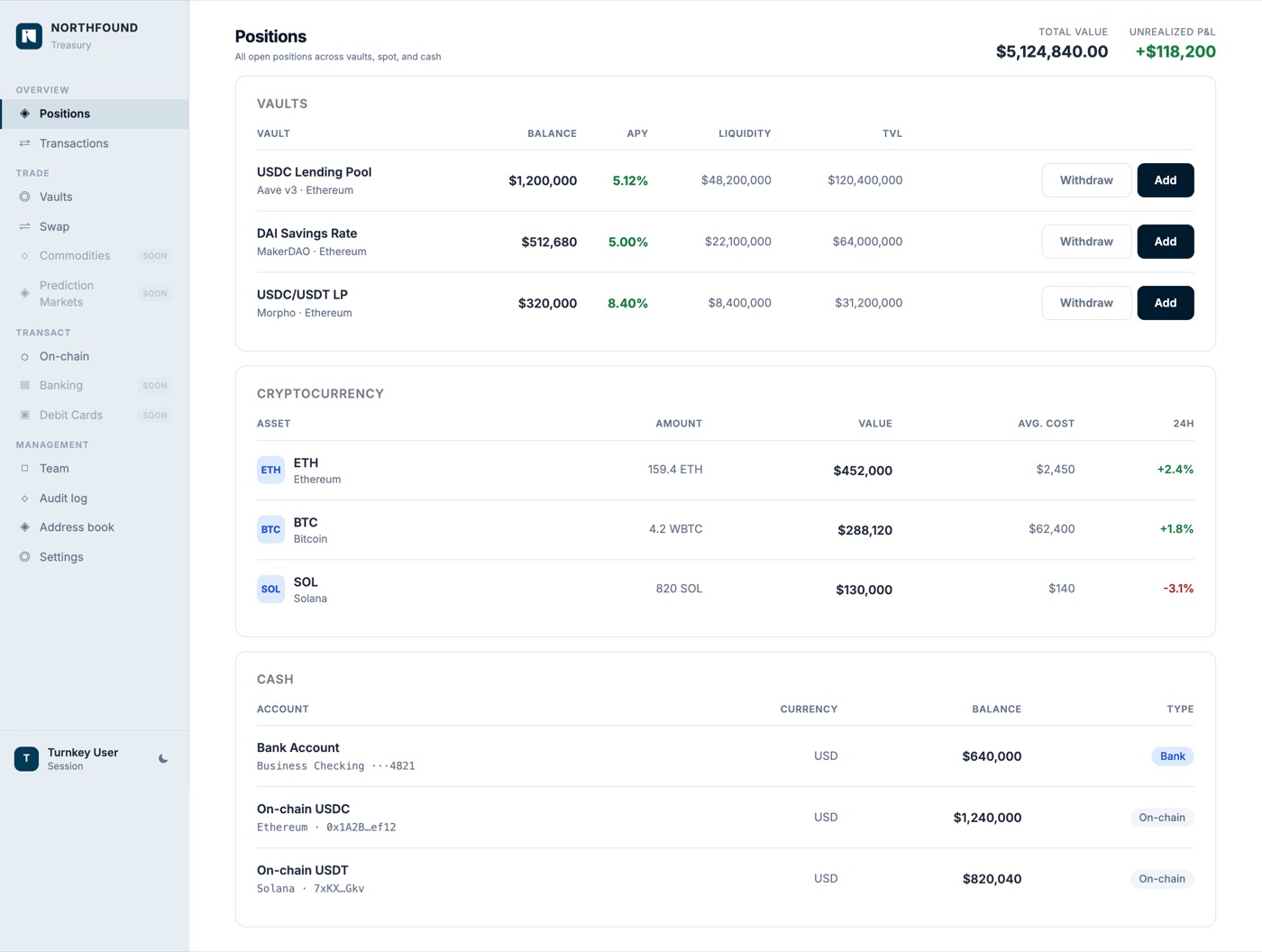Screen dimensions: 1262x952
Task: Open the Audit log page
Action: click(x=95, y=499)
